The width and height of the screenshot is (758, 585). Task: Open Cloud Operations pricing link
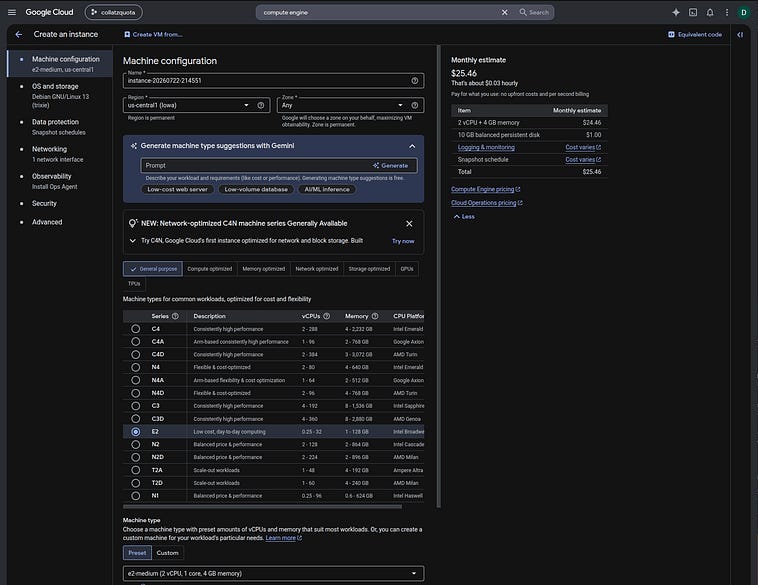pyautogui.click(x=486, y=203)
